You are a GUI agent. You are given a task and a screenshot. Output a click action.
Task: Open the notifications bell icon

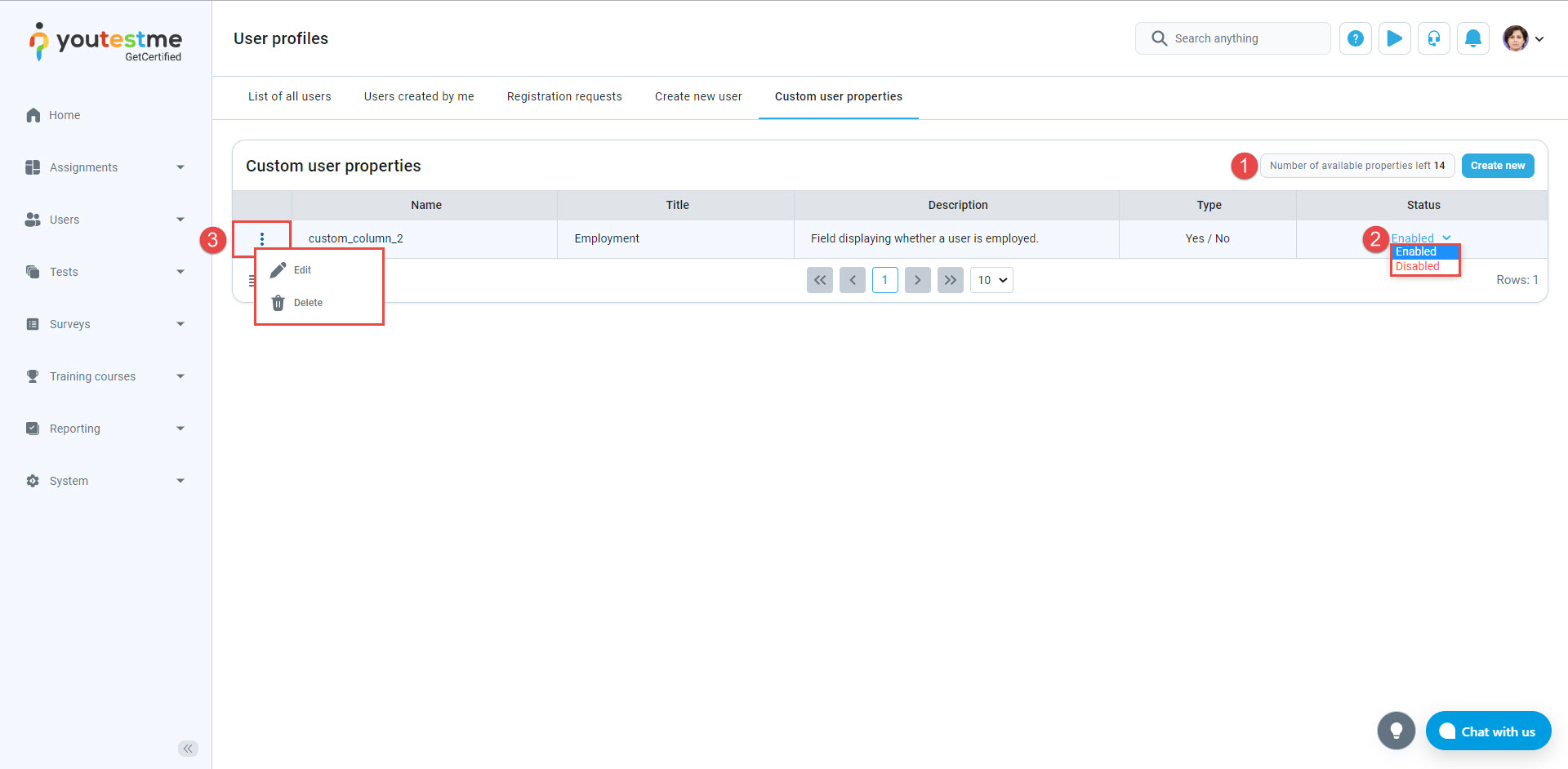point(1473,38)
